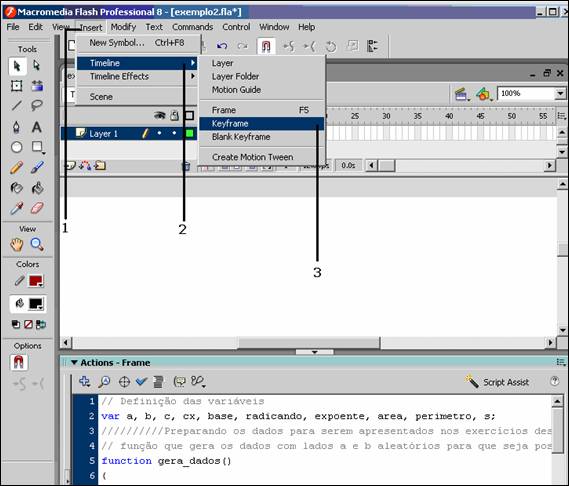Click the Redo toolbar icon
The image size is (569, 486).
tap(242, 46)
